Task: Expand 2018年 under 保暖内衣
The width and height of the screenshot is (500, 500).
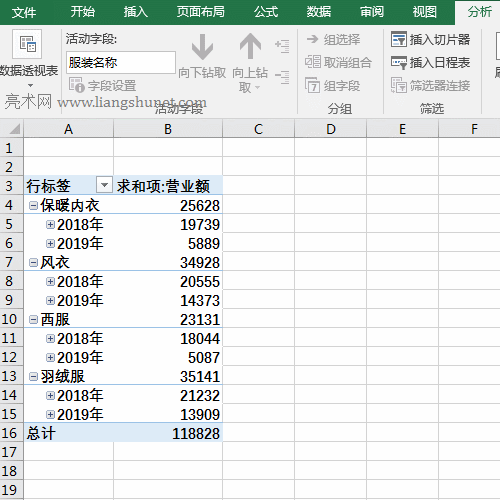Action: tap(50, 225)
